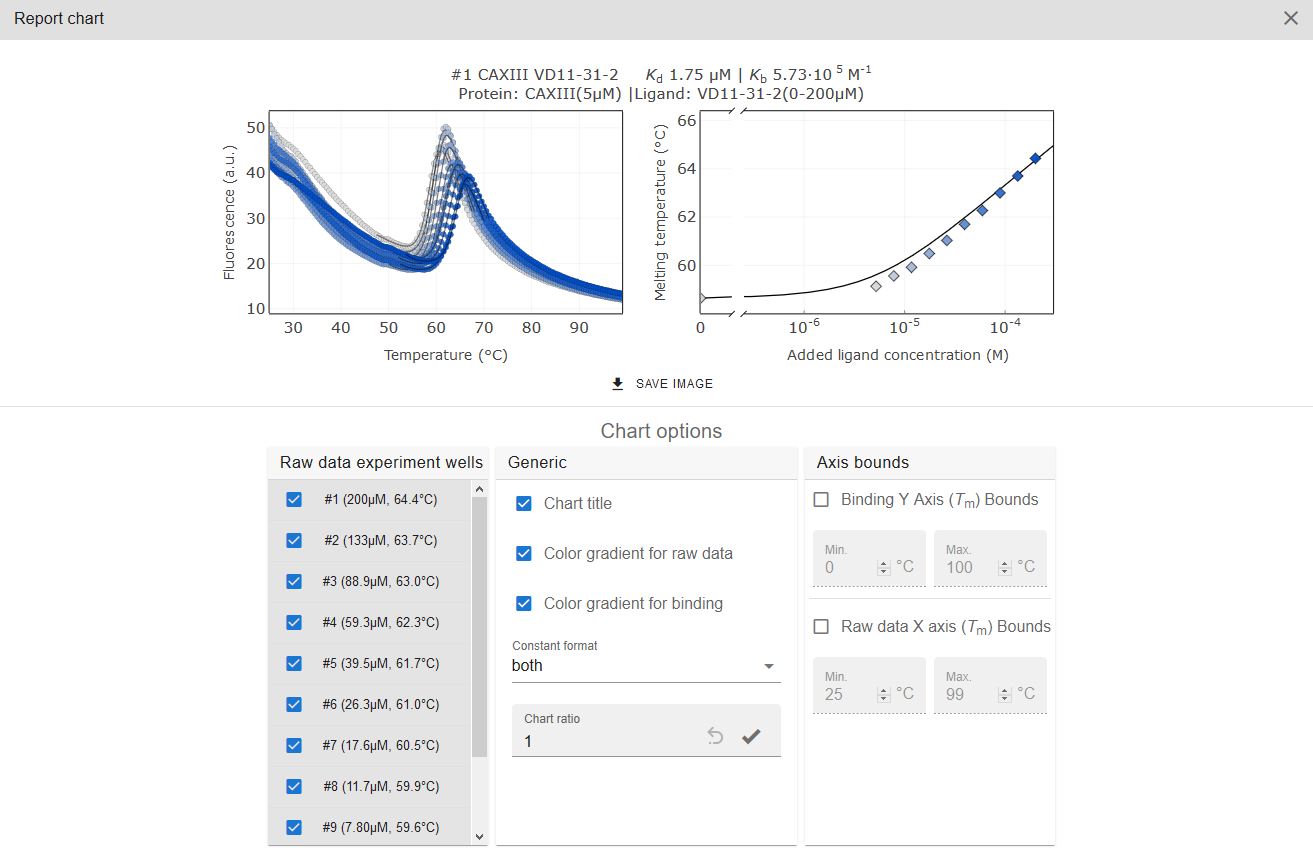Close the Report chart dialog
The image size is (1313, 853).
1290,19
